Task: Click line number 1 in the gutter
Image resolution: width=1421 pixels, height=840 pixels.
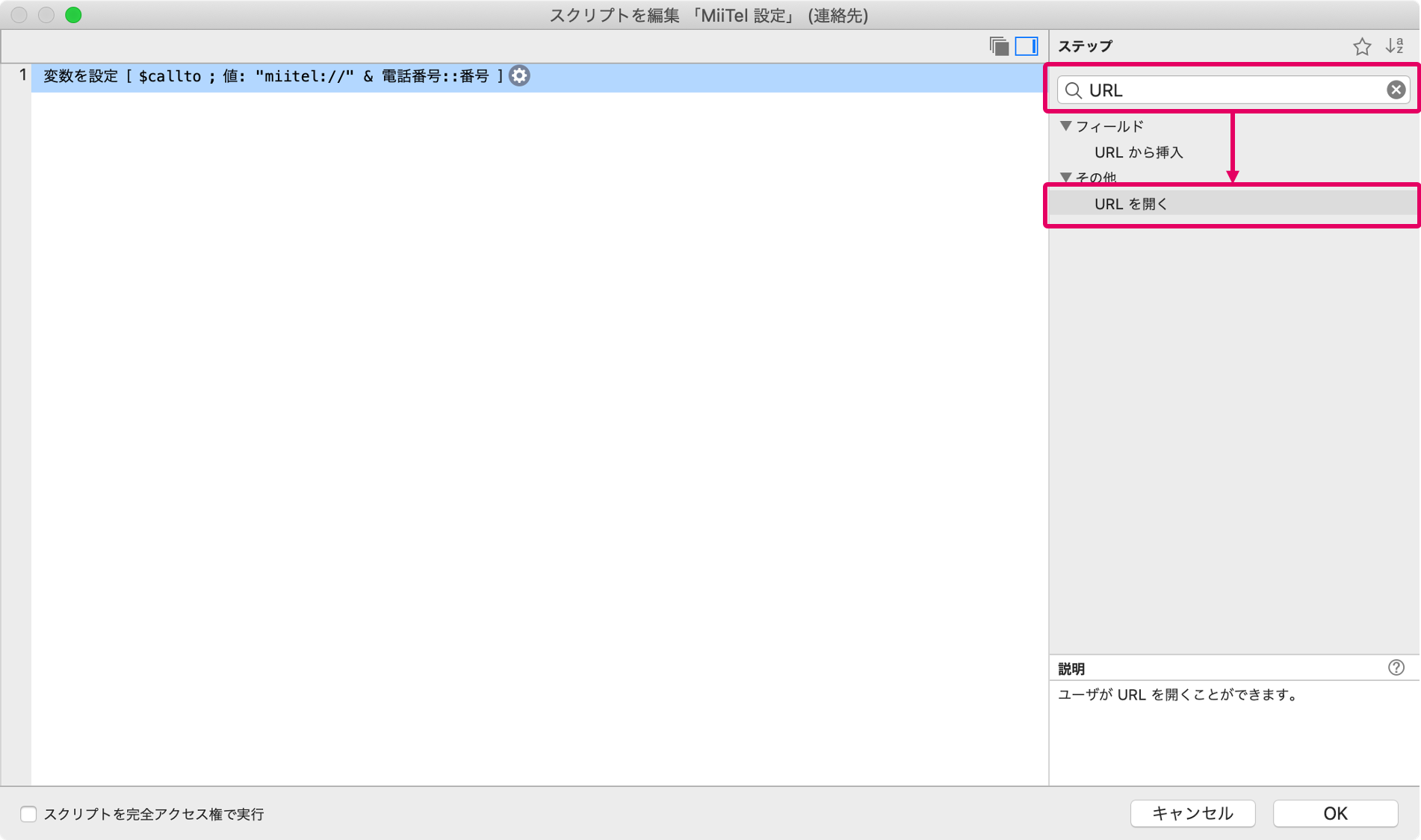Action: pyautogui.click(x=23, y=75)
